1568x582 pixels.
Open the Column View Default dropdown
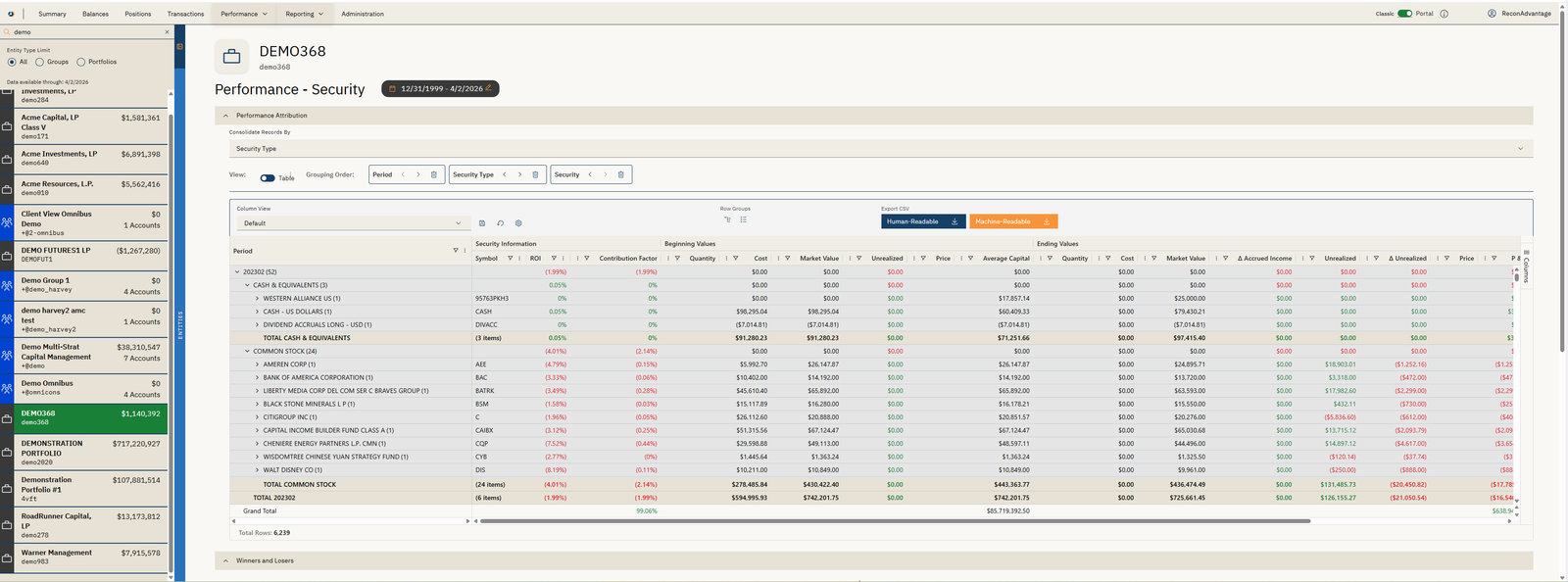point(352,223)
